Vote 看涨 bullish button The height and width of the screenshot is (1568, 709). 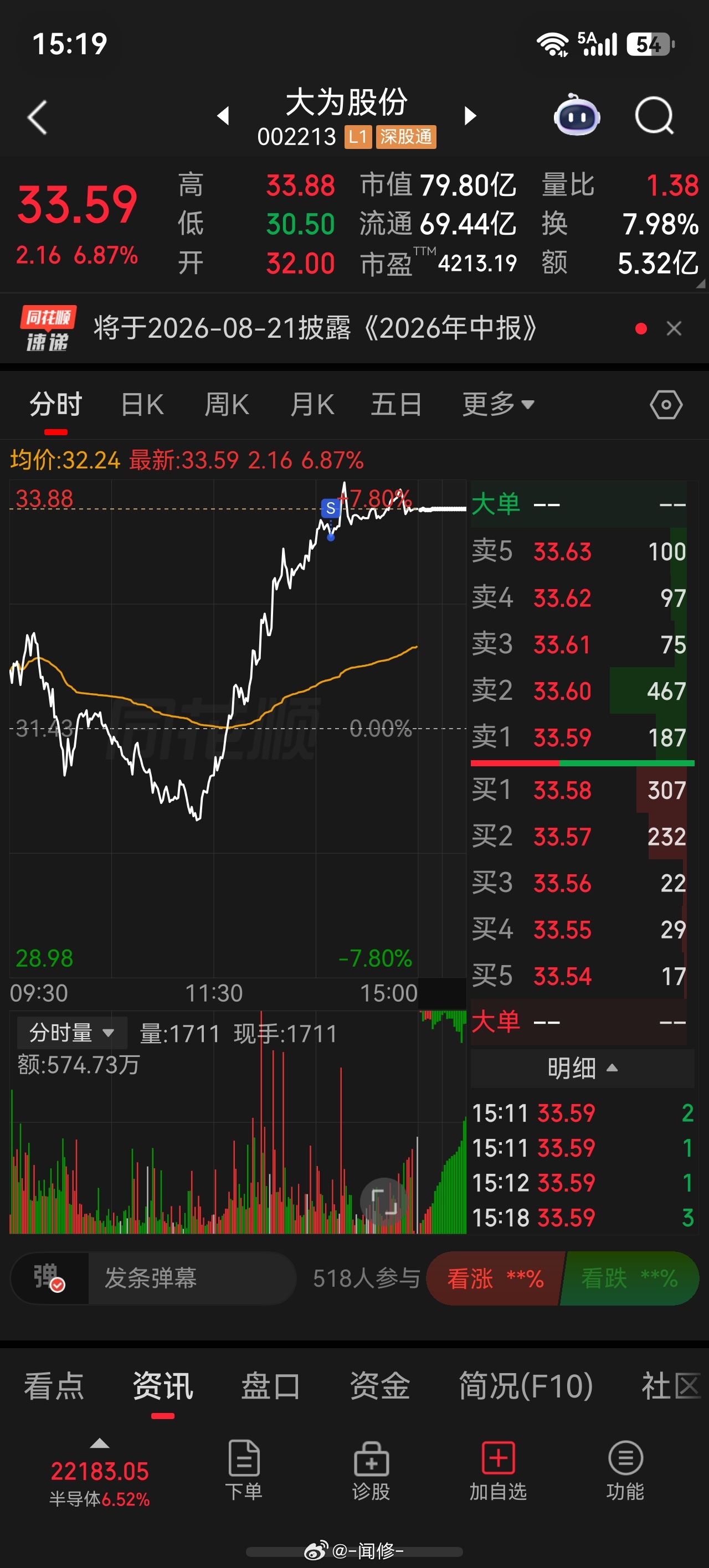pyautogui.click(x=495, y=1278)
